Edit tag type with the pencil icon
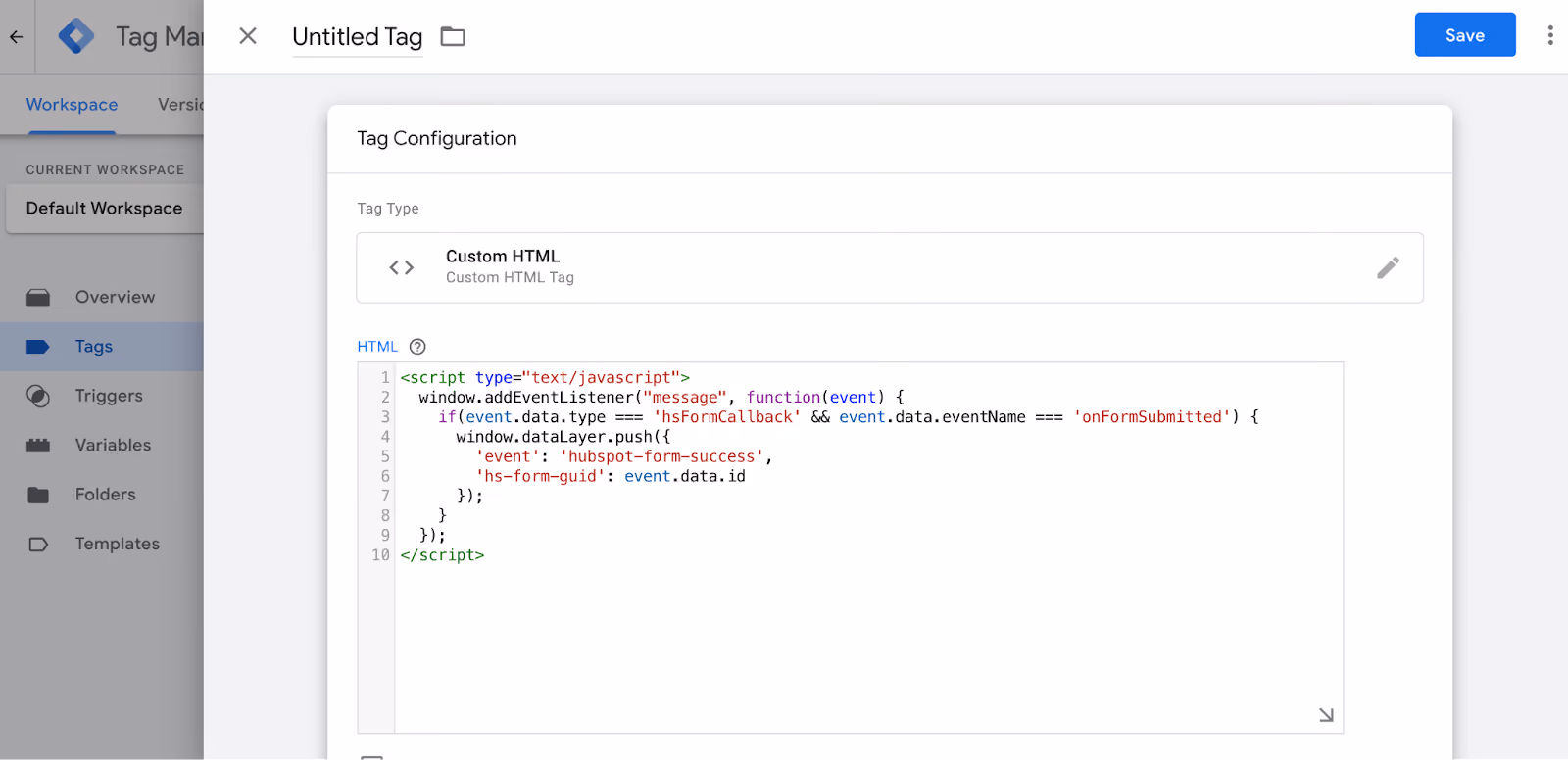The width and height of the screenshot is (1568, 760). click(x=1388, y=267)
